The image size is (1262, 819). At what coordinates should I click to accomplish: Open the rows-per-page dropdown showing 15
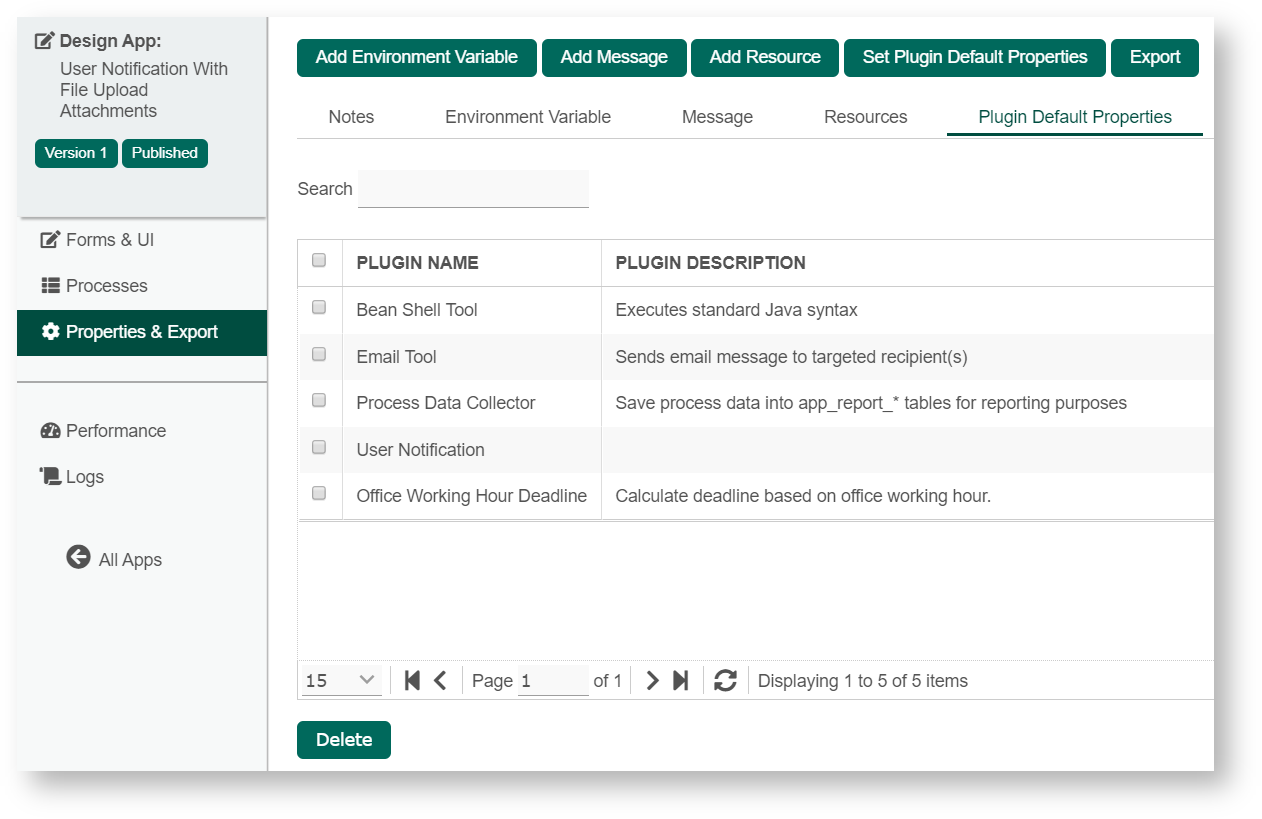point(341,681)
